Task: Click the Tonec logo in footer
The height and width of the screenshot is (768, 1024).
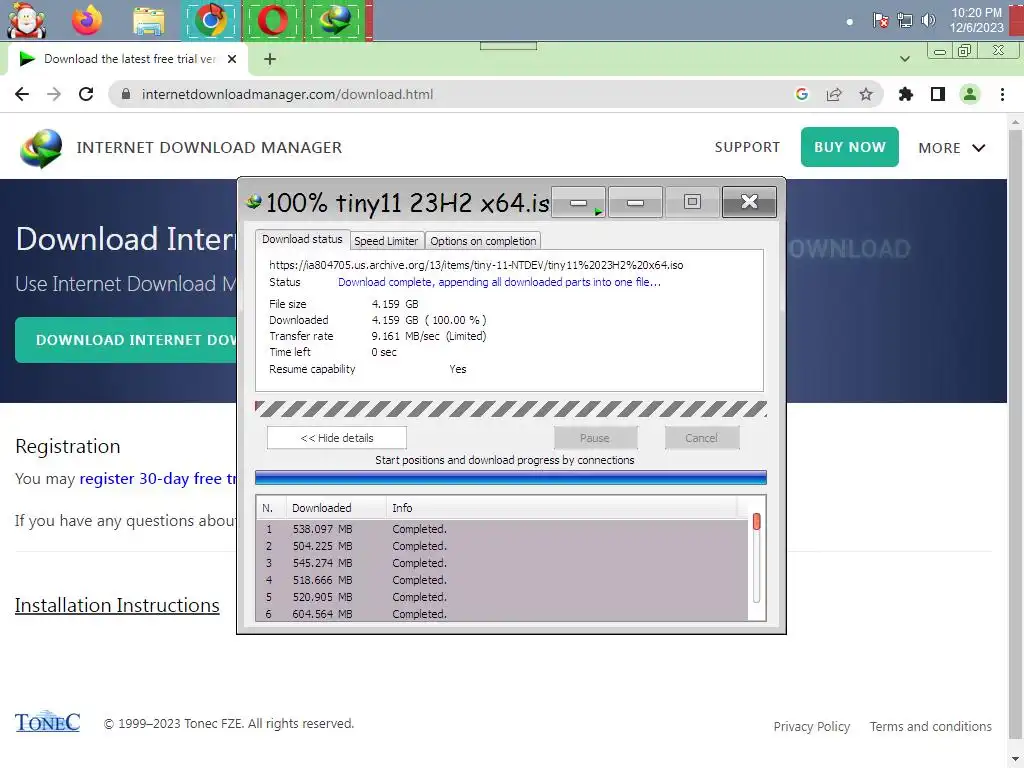Action: tap(47, 722)
